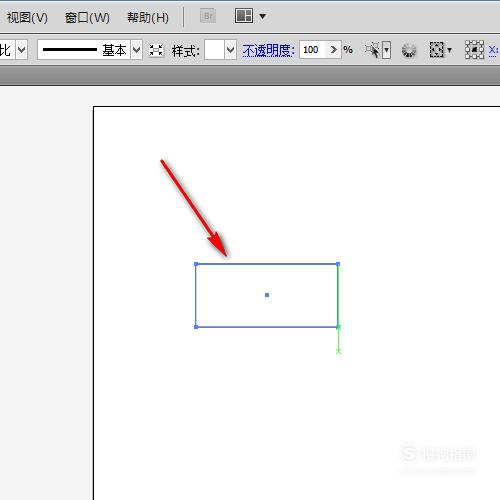Click the icon before 样式 label

click(x=156, y=50)
